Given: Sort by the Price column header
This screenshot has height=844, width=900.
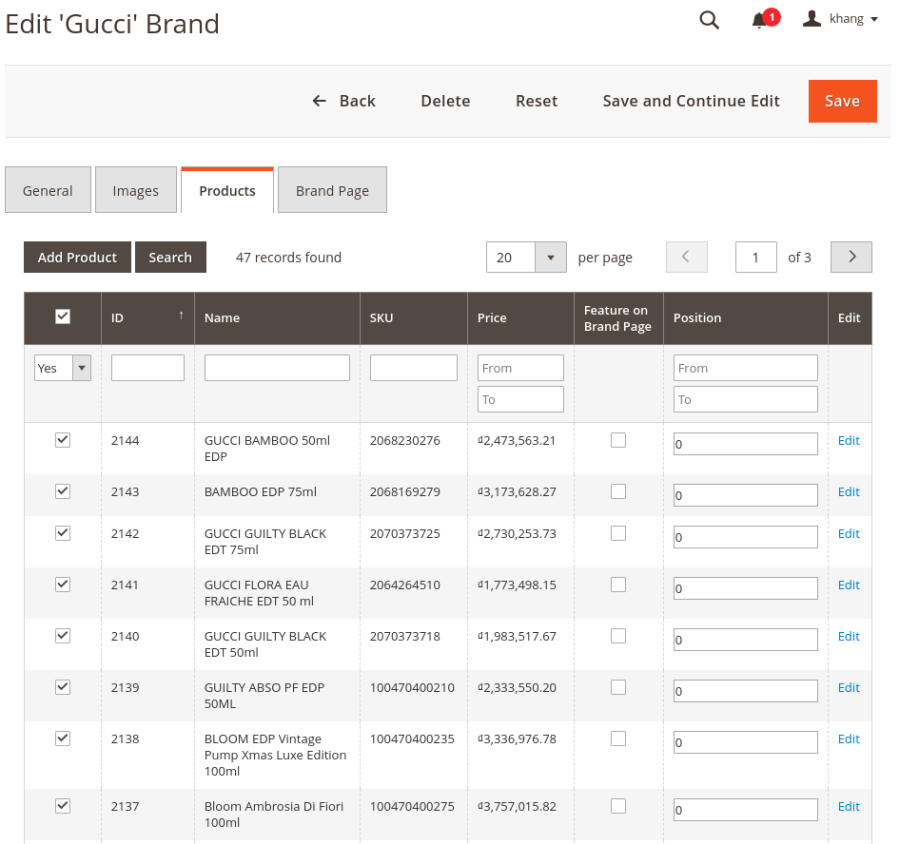Looking at the screenshot, I should click(x=521, y=318).
